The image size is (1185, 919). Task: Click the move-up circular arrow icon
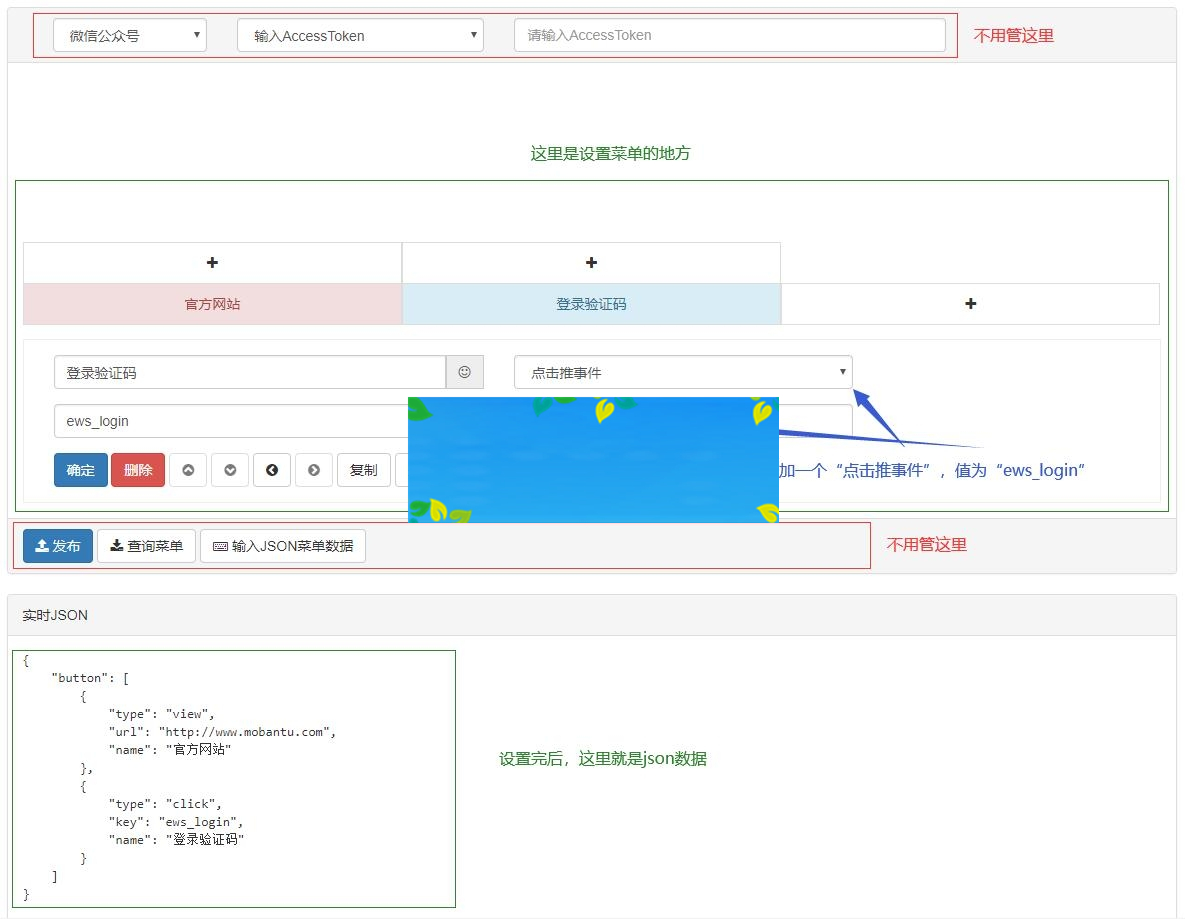188,470
